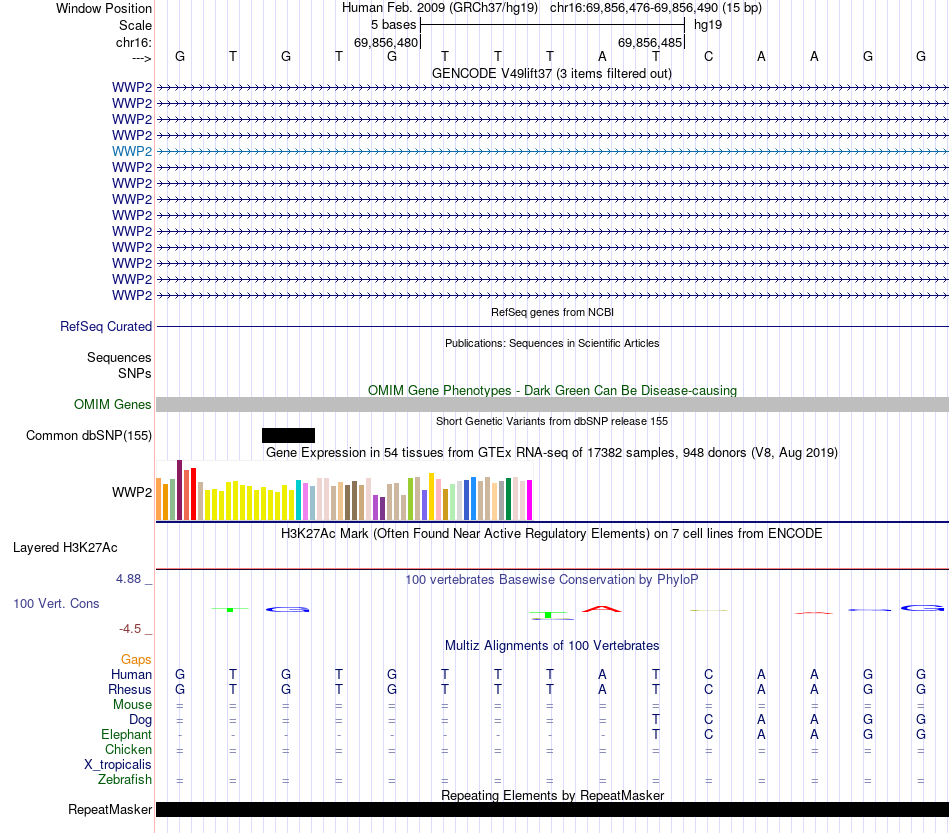Click the Sequences track label

pos(119,357)
